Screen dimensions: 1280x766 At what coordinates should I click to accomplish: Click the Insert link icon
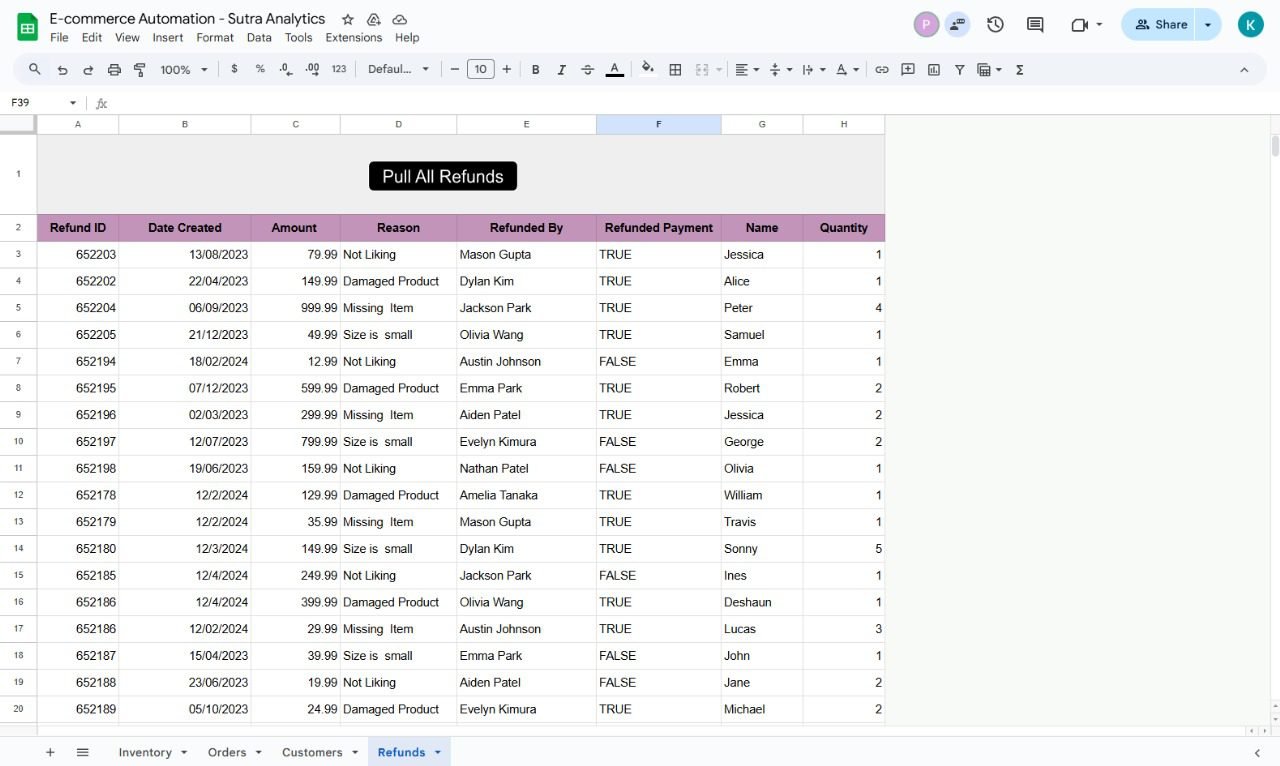point(881,70)
